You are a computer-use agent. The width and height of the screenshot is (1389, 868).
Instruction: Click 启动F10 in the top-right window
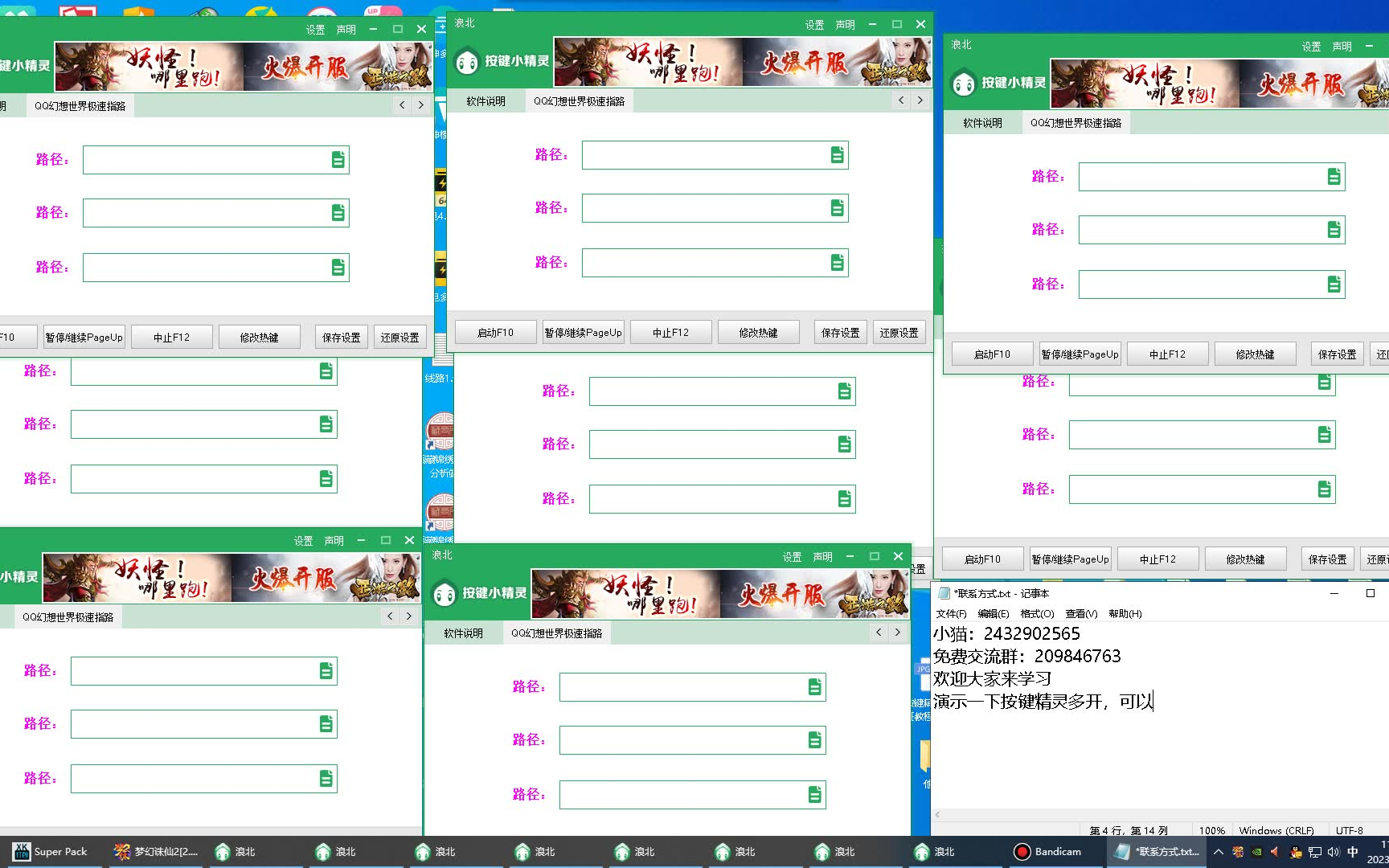tap(992, 354)
